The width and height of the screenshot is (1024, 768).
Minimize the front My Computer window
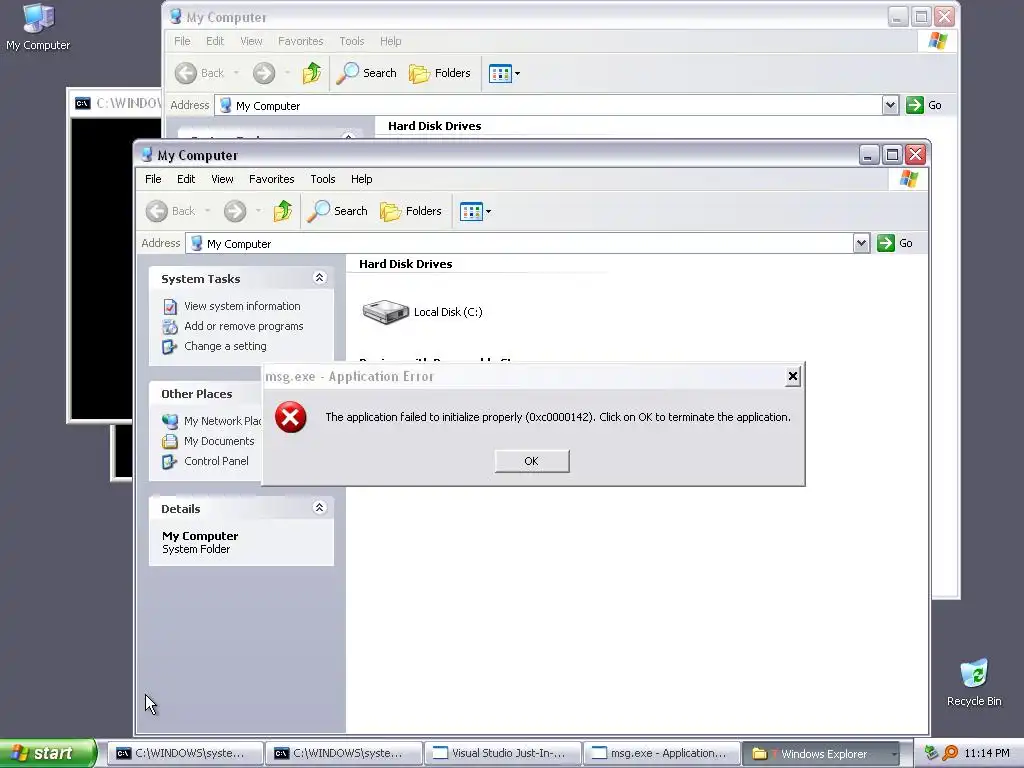tap(869, 155)
